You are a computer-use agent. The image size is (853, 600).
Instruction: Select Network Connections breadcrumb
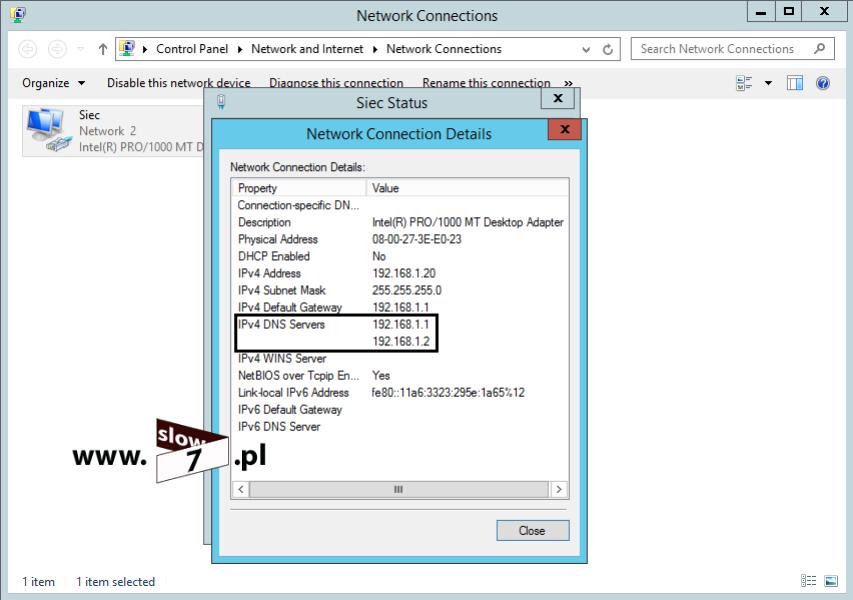(x=444, y=49)
